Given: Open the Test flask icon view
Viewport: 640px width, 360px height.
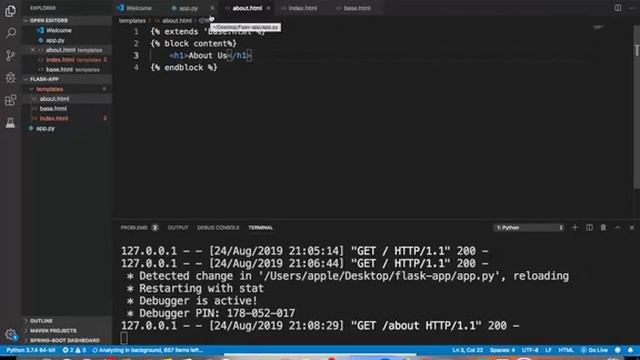Looking at the screenshot, I should click(x=11, y=122).
